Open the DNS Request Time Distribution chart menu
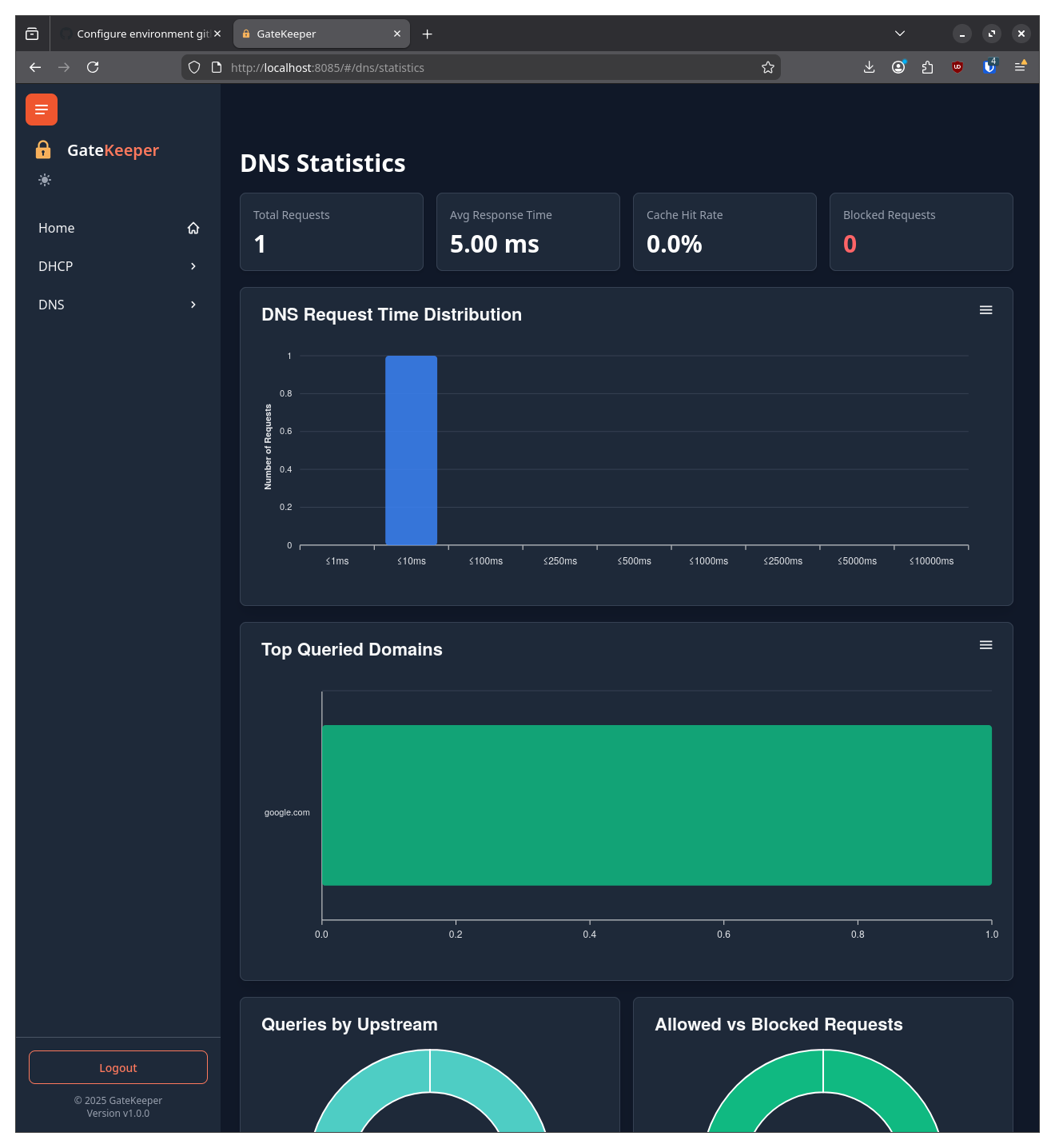The width and height of the screenshot is (1055, 1148). tap(985, 309)
